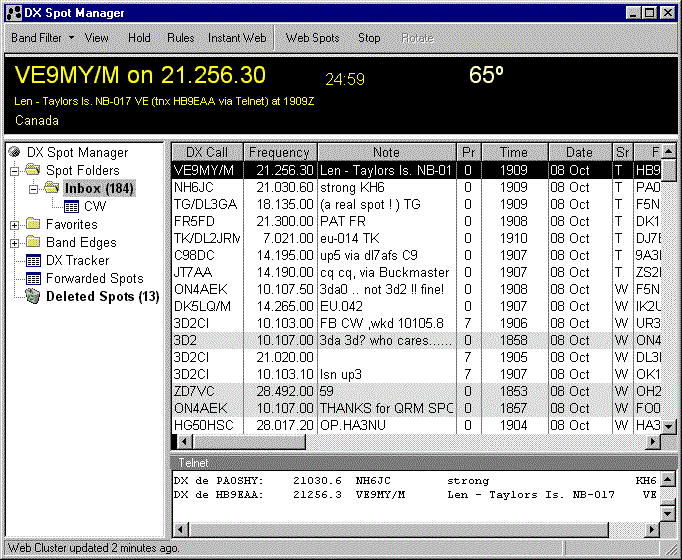
Task: Click the CW table view icon
Action: [71, 206]
